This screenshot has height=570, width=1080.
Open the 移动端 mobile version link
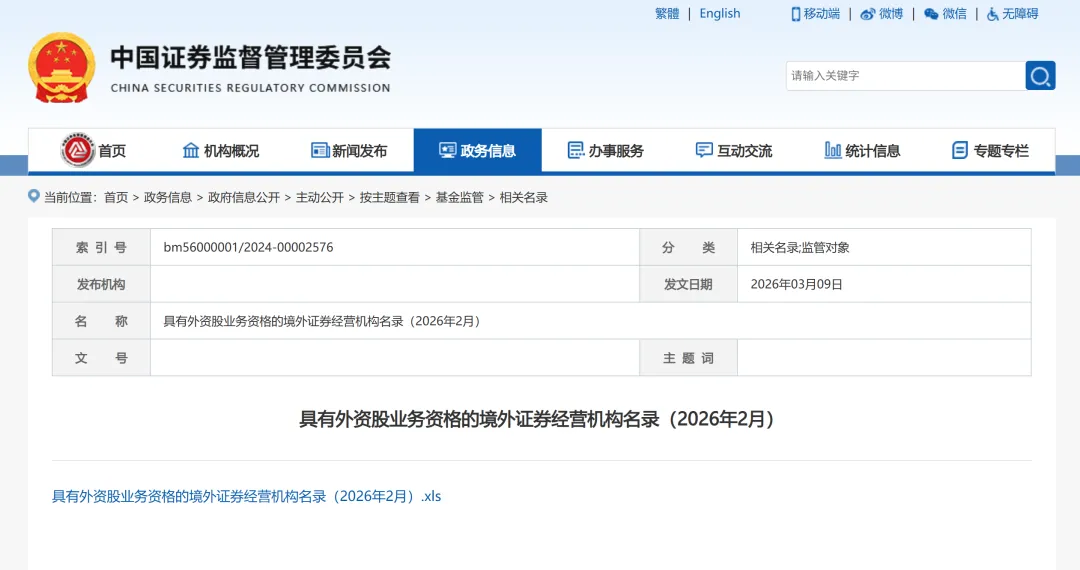point(822,14)
